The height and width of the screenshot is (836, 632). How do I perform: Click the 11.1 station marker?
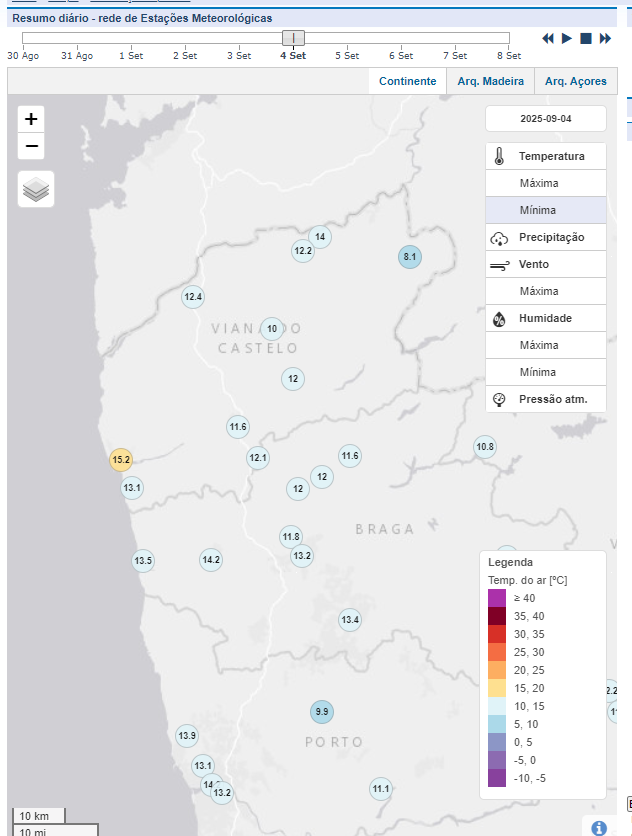(381, 789)
